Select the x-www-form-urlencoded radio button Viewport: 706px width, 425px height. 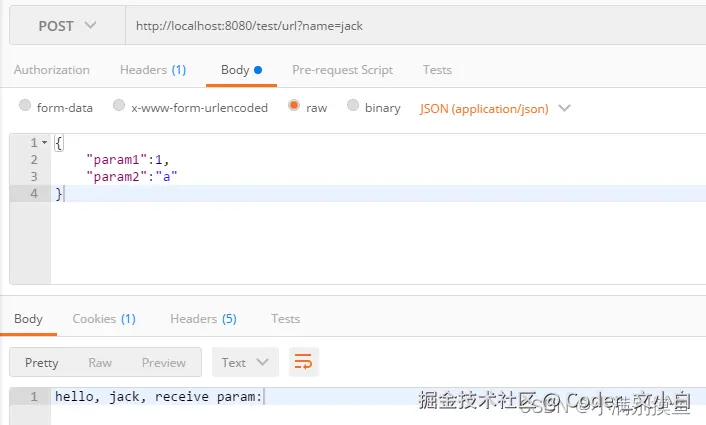[119, 105]
